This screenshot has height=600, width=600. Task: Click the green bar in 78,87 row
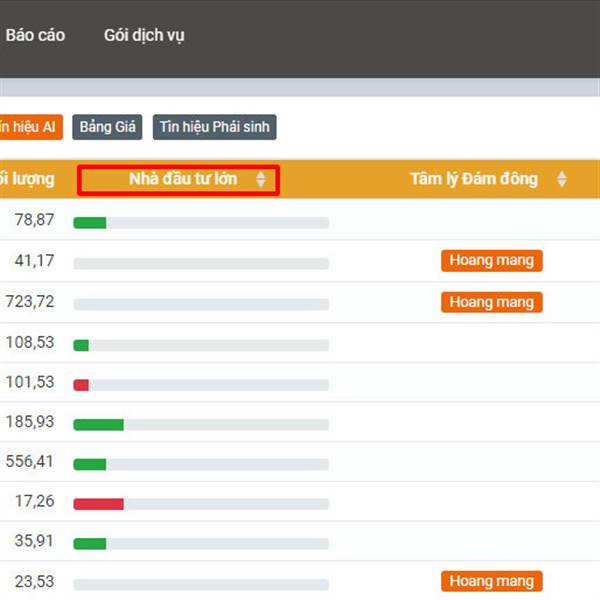pyautogui.click(x=90, y=223)
